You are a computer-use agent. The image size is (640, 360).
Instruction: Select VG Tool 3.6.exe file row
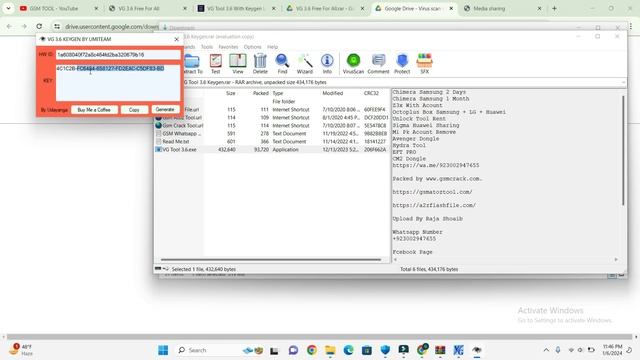coord(272,150)
